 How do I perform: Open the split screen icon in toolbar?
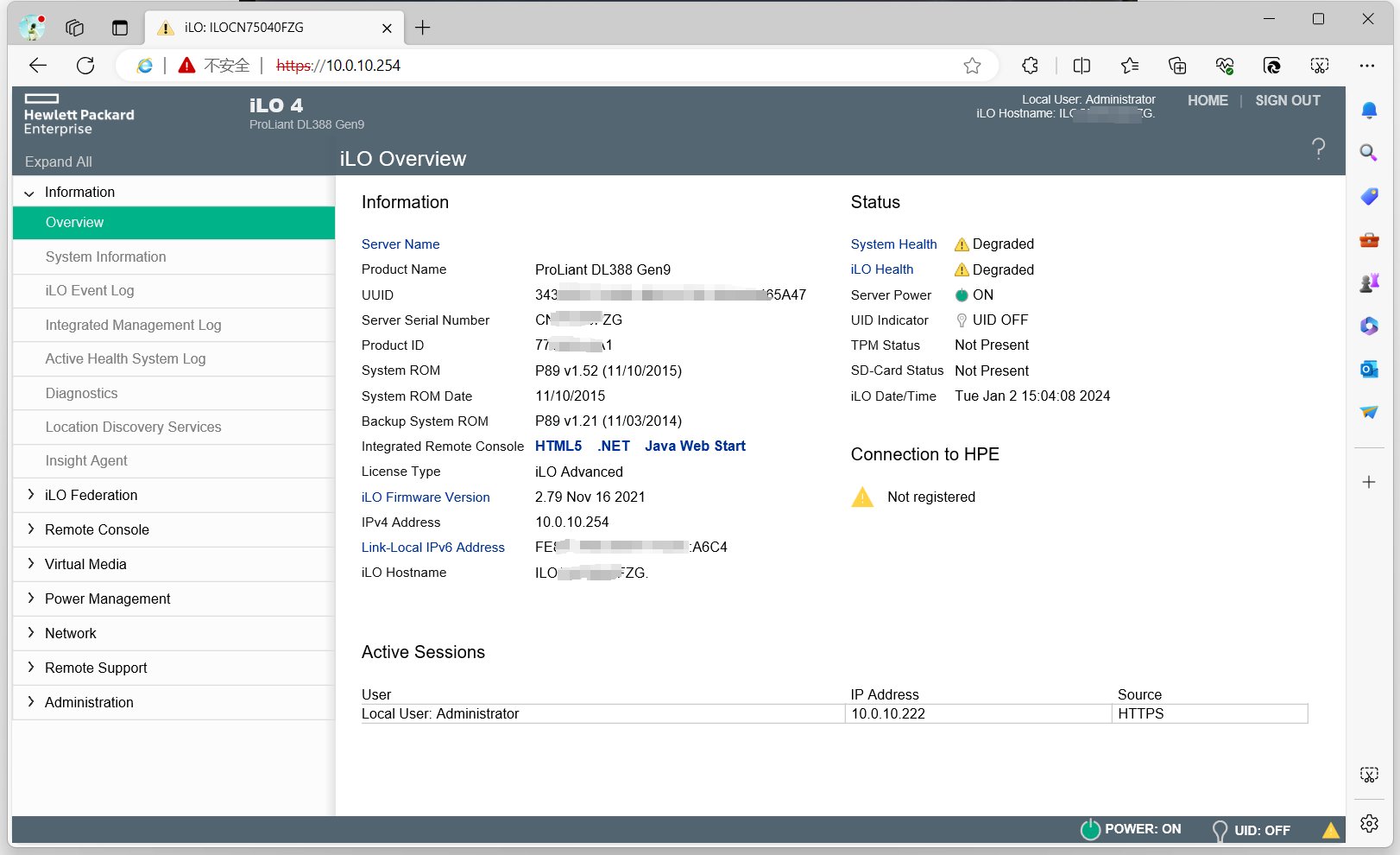pyautogui.click(x=1082, y=66)
